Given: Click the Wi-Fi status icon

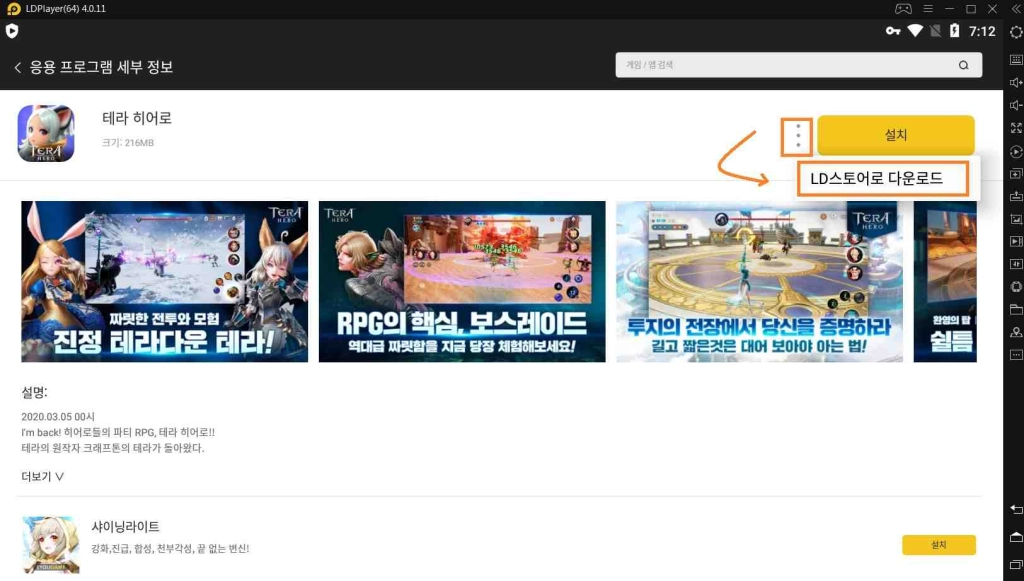Looking at the screenshot, I should click(915, 31).
